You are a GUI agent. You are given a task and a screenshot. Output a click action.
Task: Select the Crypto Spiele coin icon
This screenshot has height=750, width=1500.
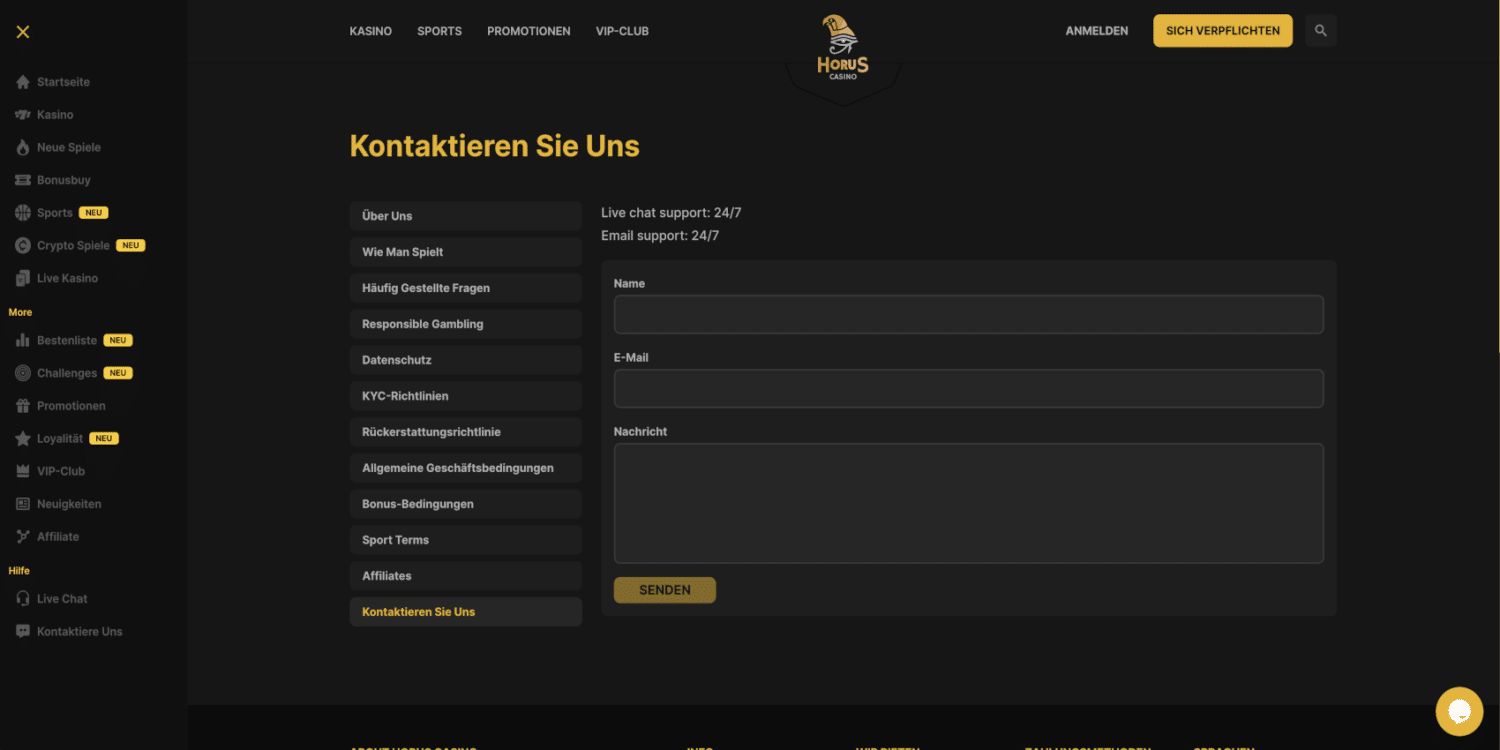pos(23,245)
